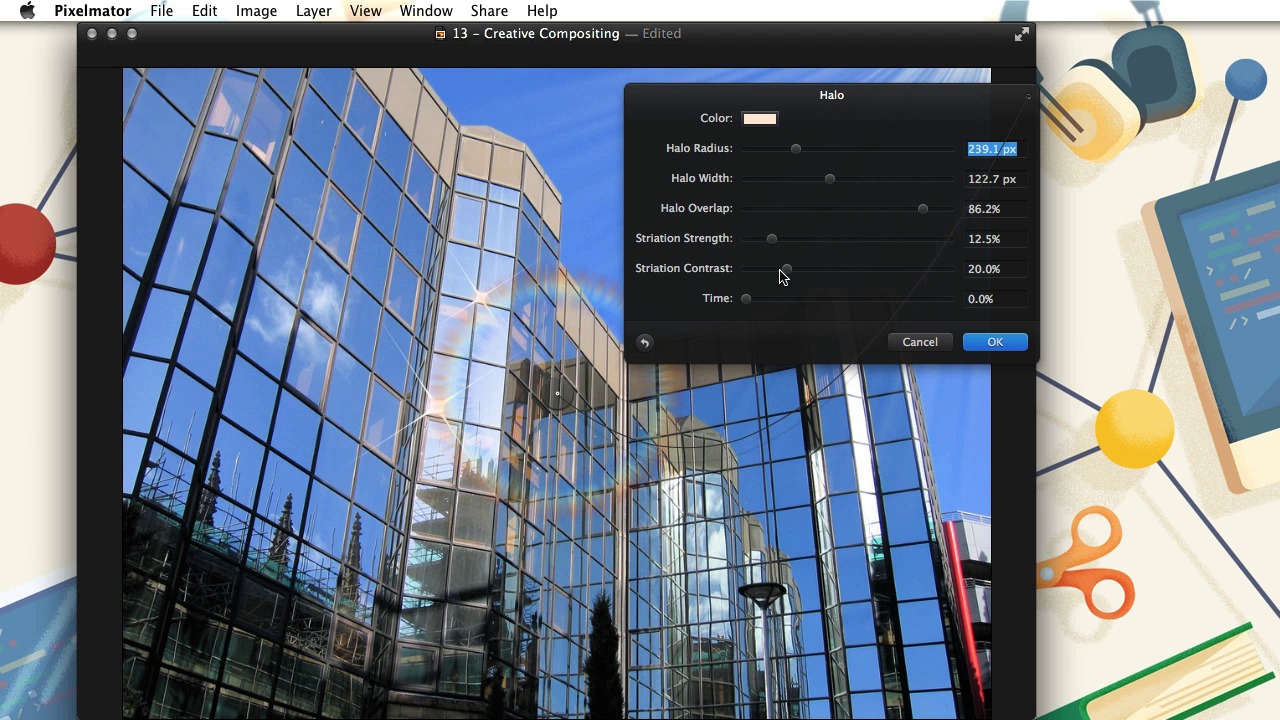The height and width of the screenshot is (720, 1280).
Task: Open the Pixelmator application menu
Action: point(92,11)
